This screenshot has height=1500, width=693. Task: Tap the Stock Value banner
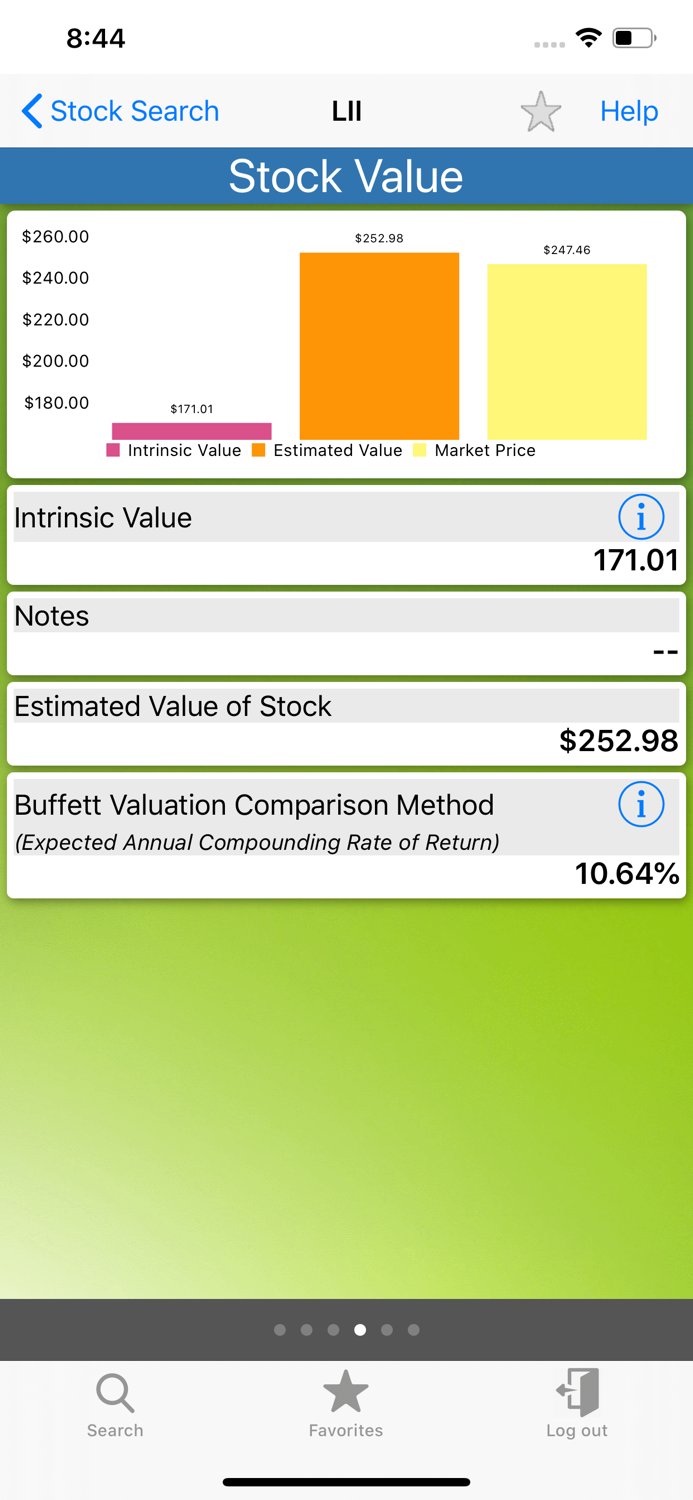[x=346, y=175]
